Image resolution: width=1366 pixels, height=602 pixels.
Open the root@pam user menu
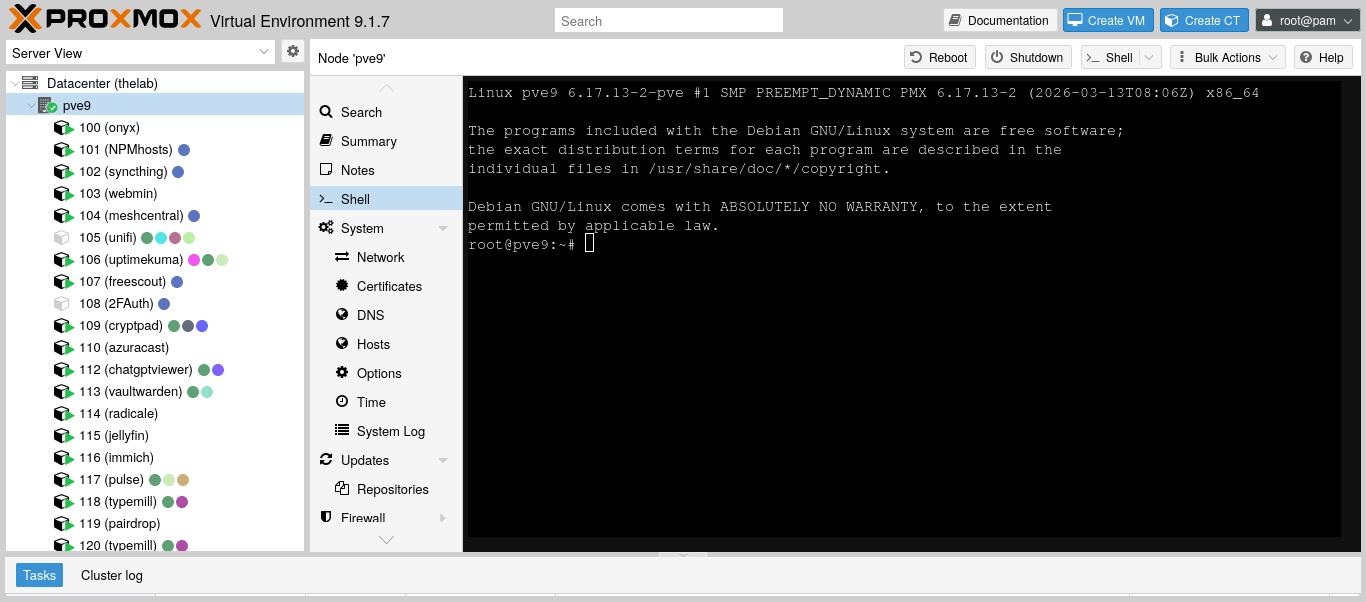point(1307,20)
